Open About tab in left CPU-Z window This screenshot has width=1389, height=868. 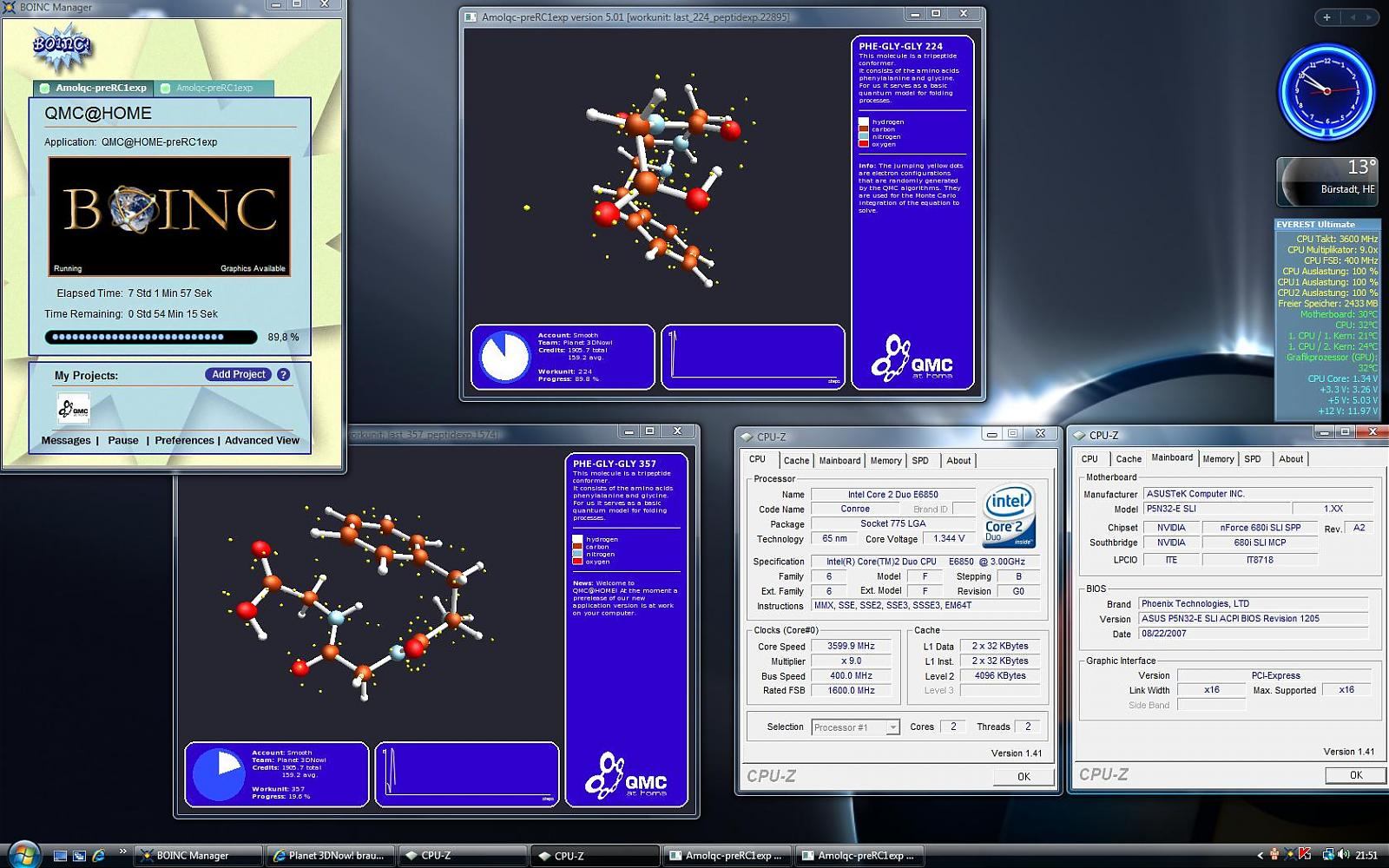click(x=958, y=461)
